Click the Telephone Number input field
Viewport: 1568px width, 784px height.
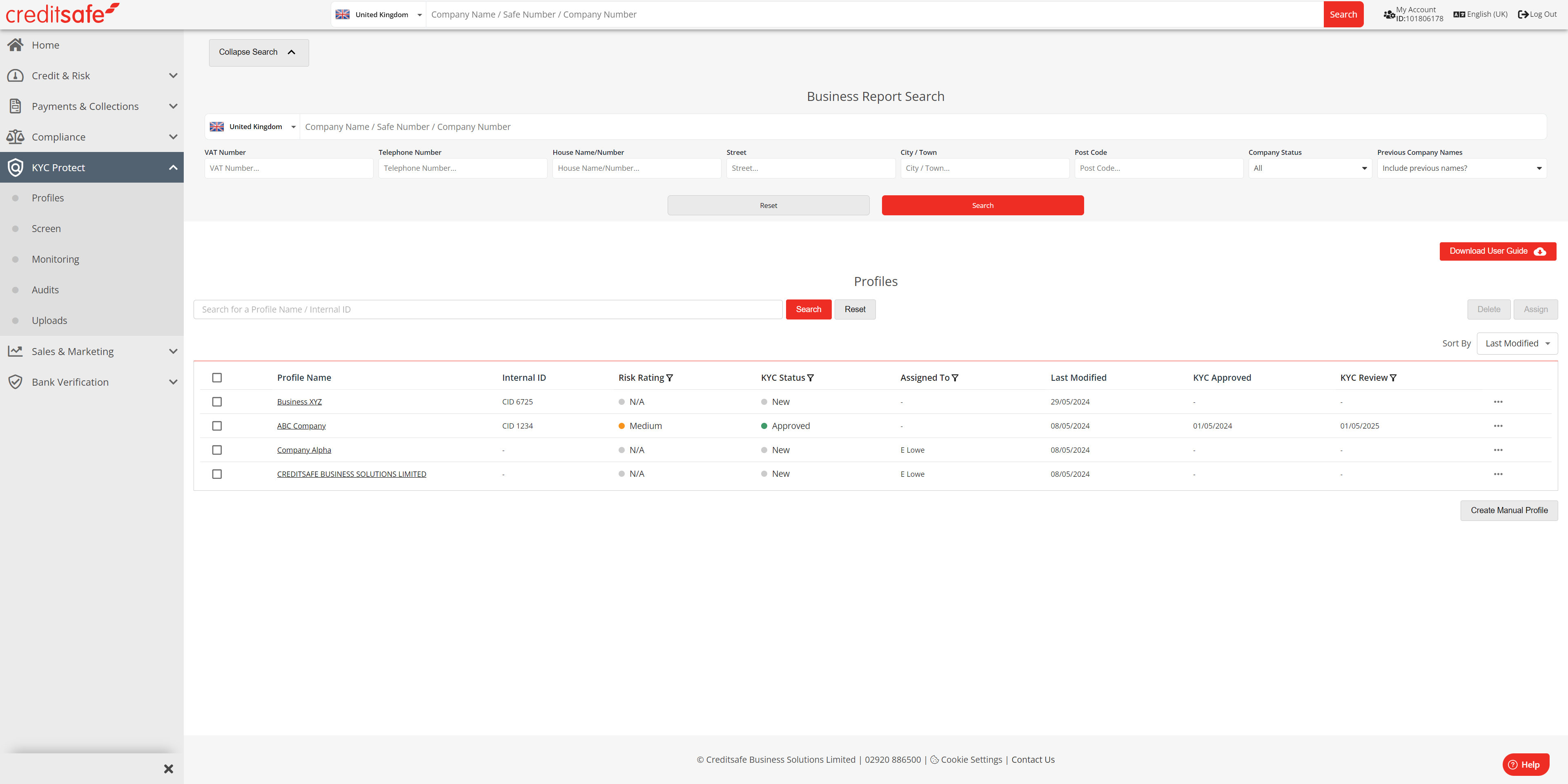pyautogui.click(x=463, y=168)
